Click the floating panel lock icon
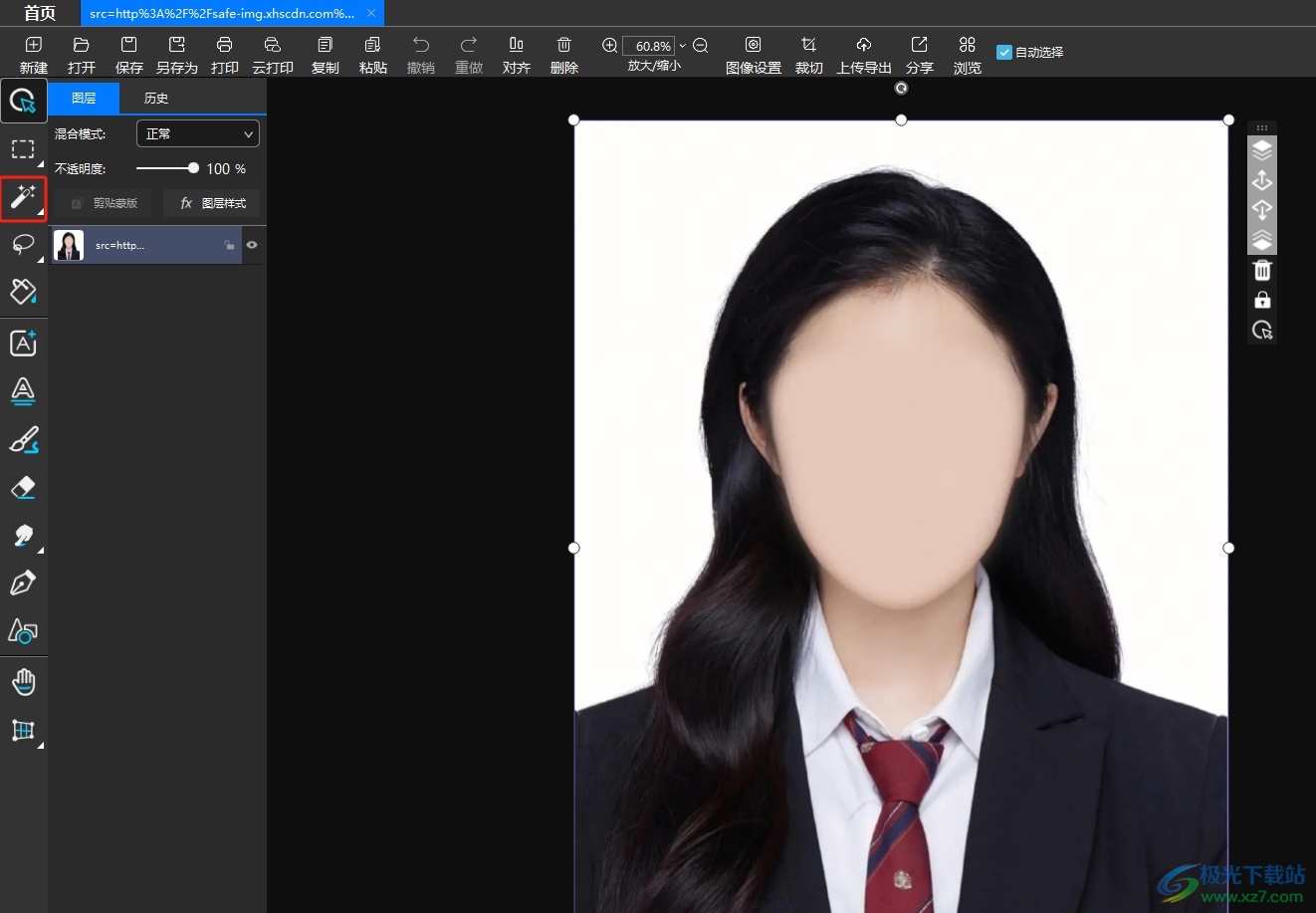This screenshot has height=913, width=1316. tap(1262, 300)
